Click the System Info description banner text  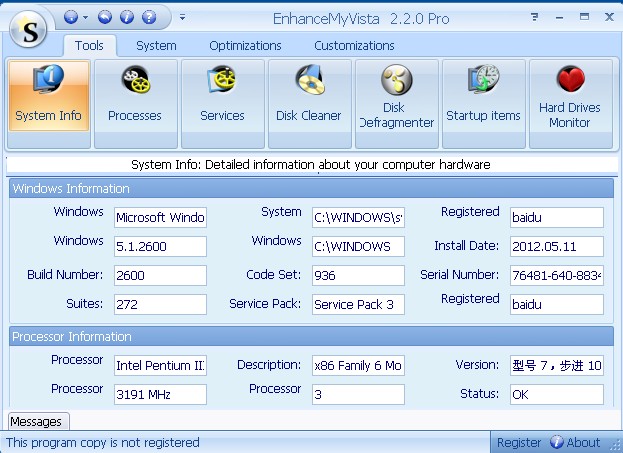click(x=311, y=165)
